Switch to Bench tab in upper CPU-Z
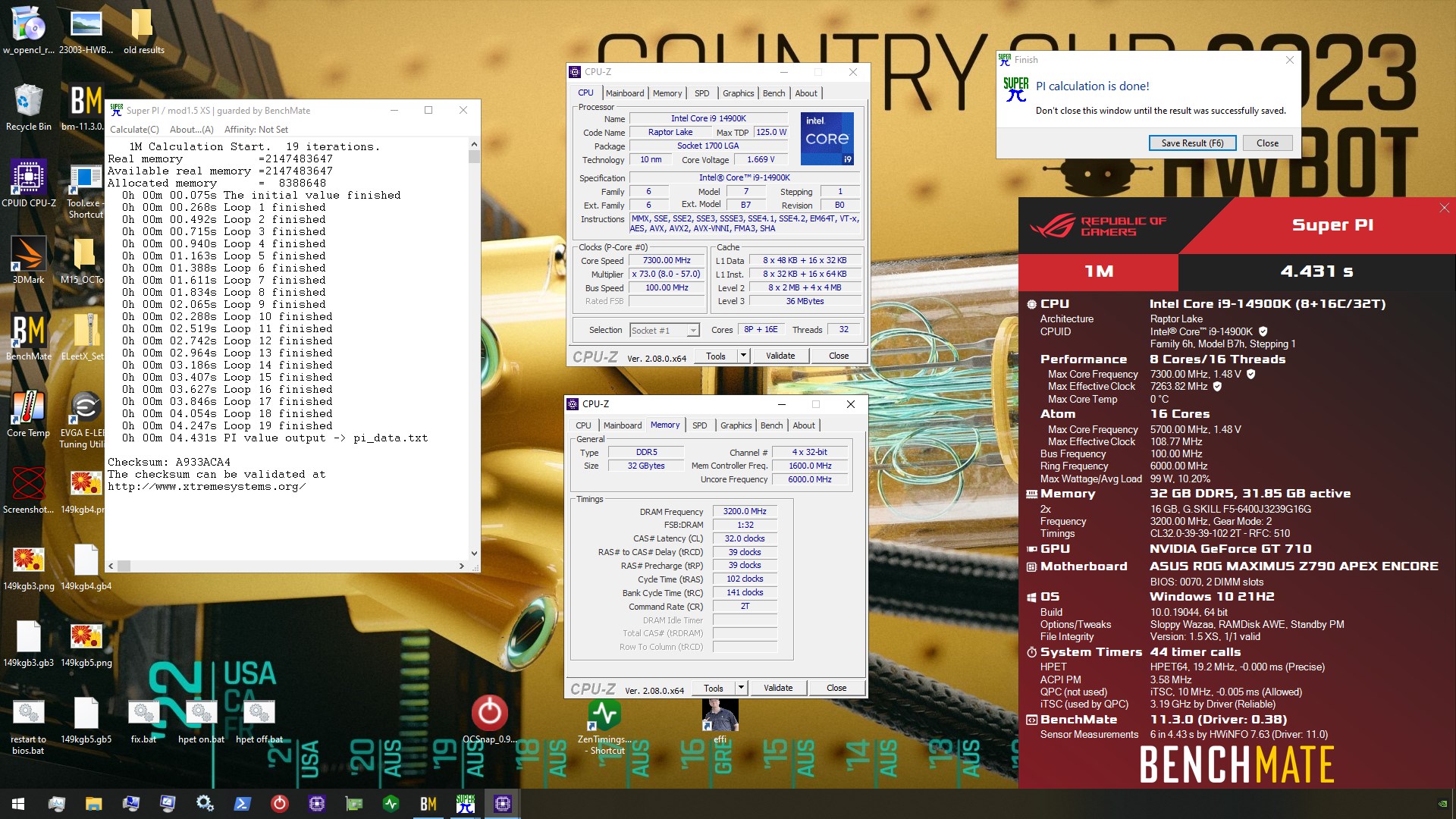This screenshot has height=819, width=1456. (x=773, y=93)
